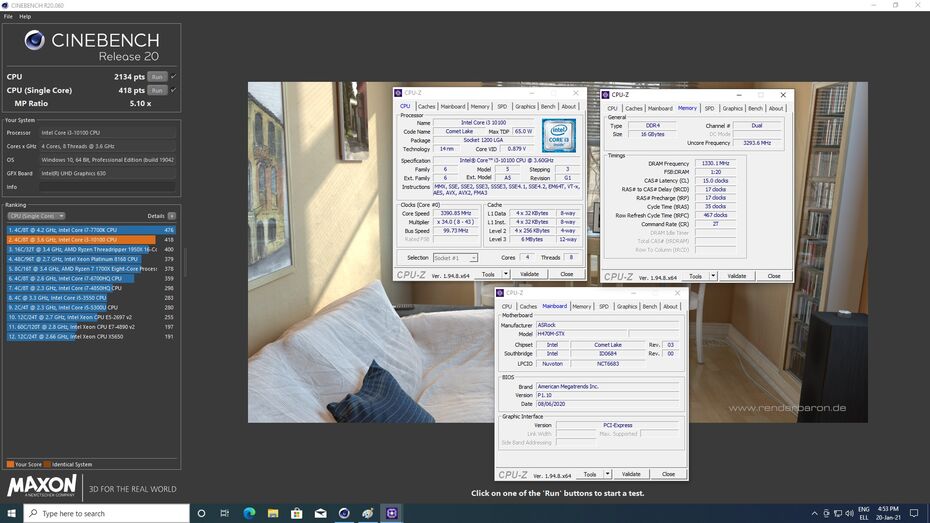Open the SPD tab in CPU-Z Memory window
This screenshot has width=930, height=523.
[709, 109]
